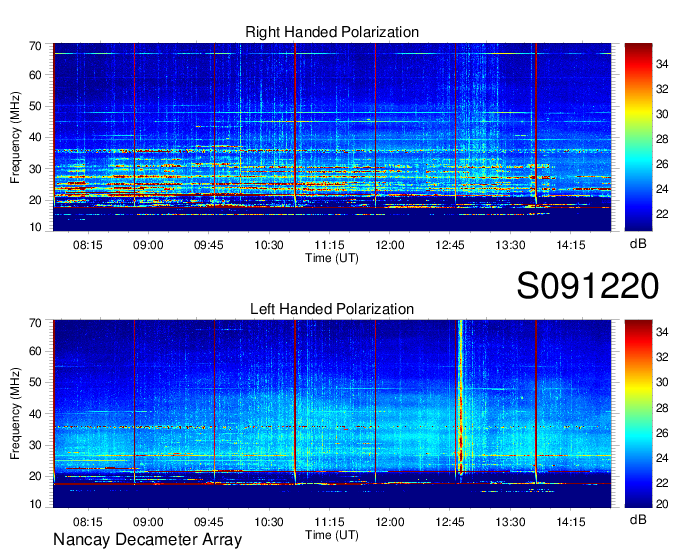The height and width of the screenshot is (552, 680).
Task: Click the 28 dB tick on Right Handed colorbar
Action: point(662,139)
